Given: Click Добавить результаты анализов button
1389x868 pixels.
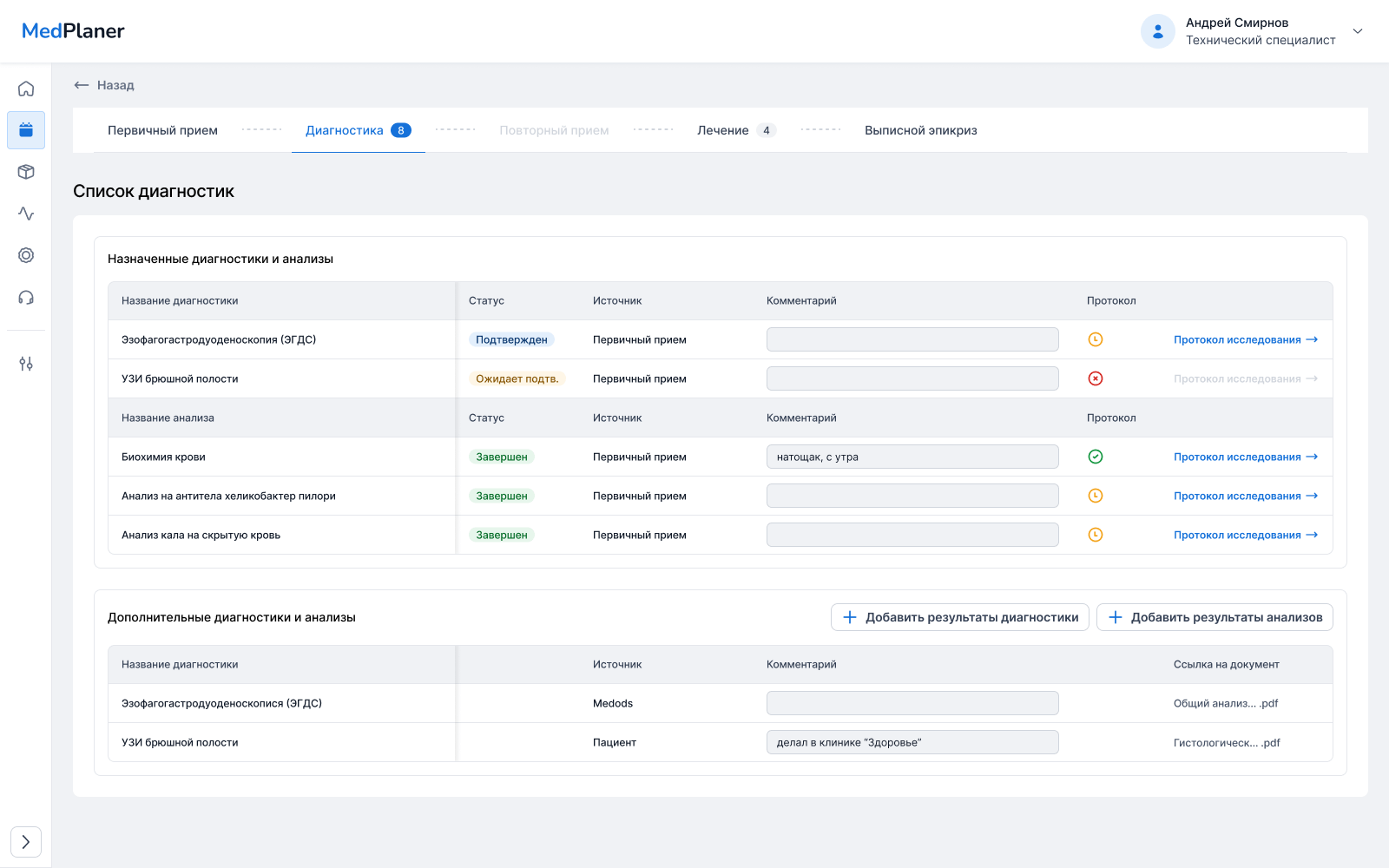Looking at the screenshot, I should [x=1215, y=617].
